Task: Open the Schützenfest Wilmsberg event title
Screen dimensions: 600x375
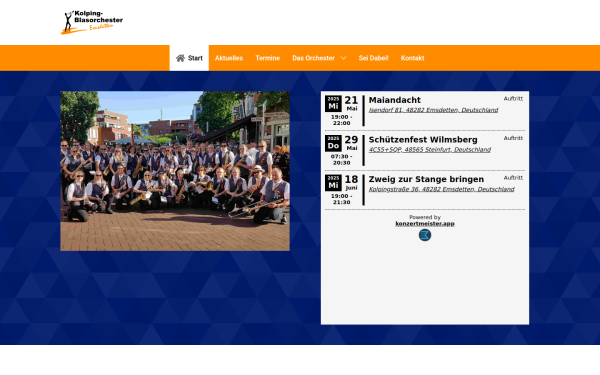Action: coord(423,140)
